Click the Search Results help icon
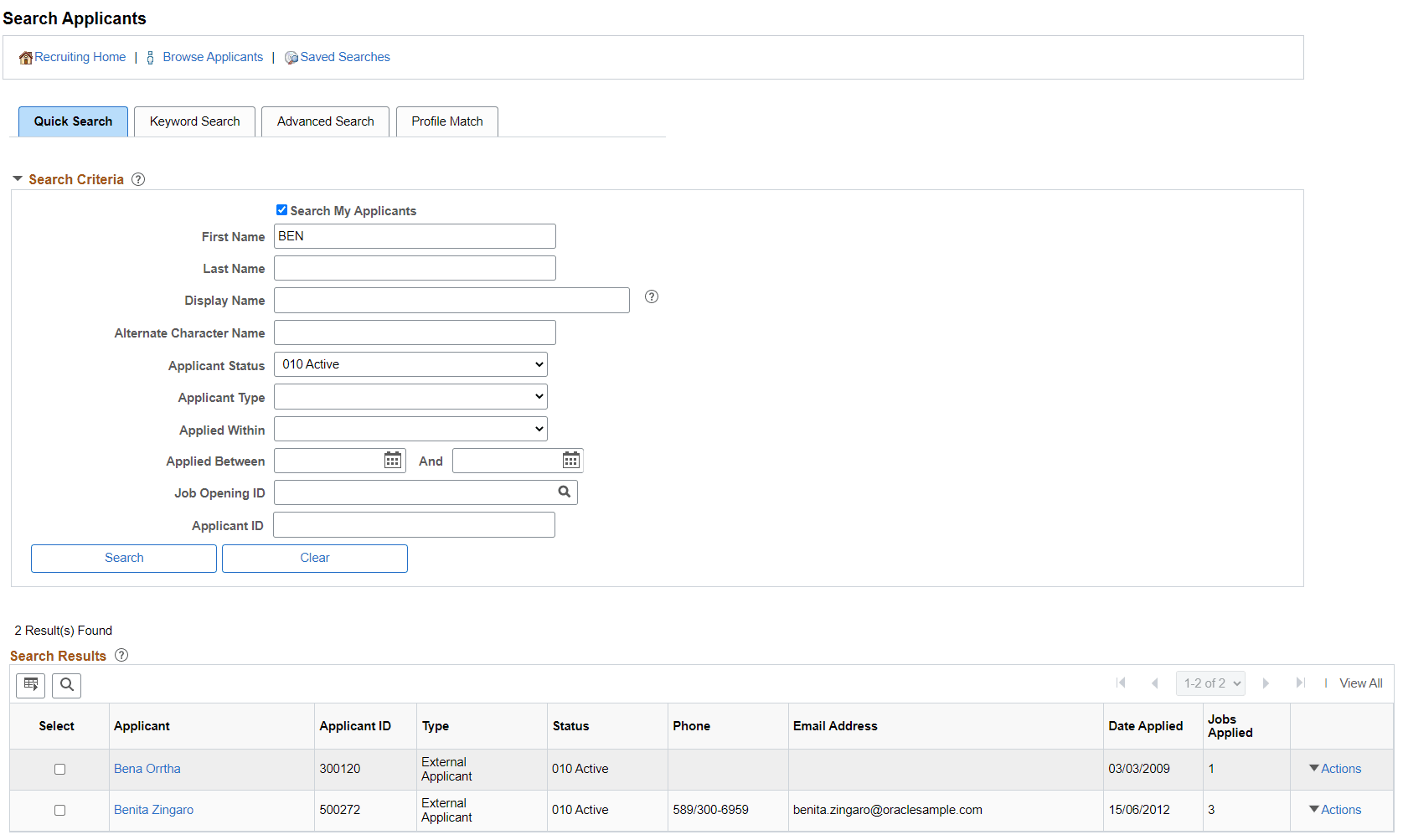This screenshot has height=840, width=1403. click(121, 655)
